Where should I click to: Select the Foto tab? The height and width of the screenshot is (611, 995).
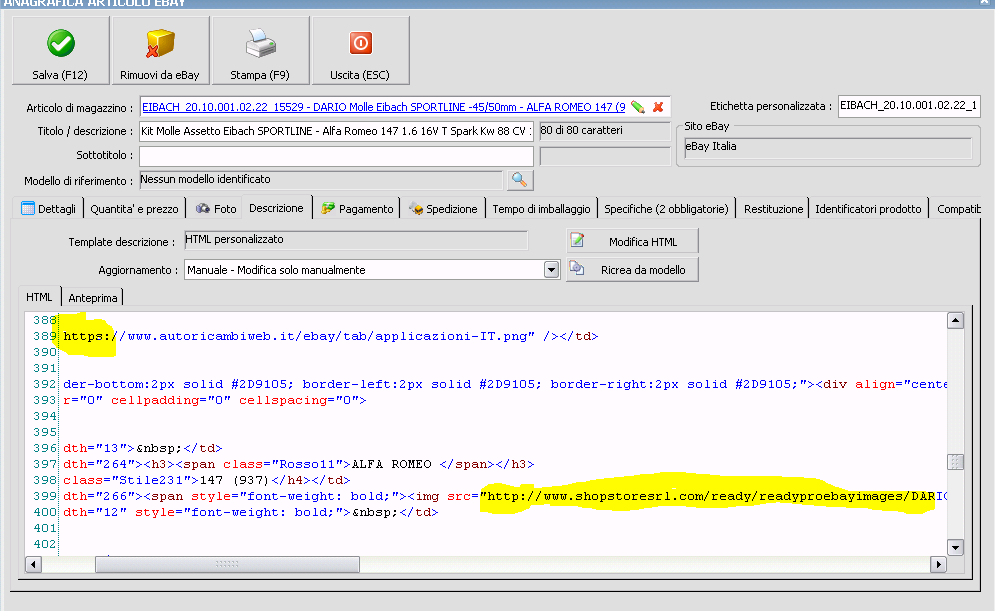(x=216, y=209)
